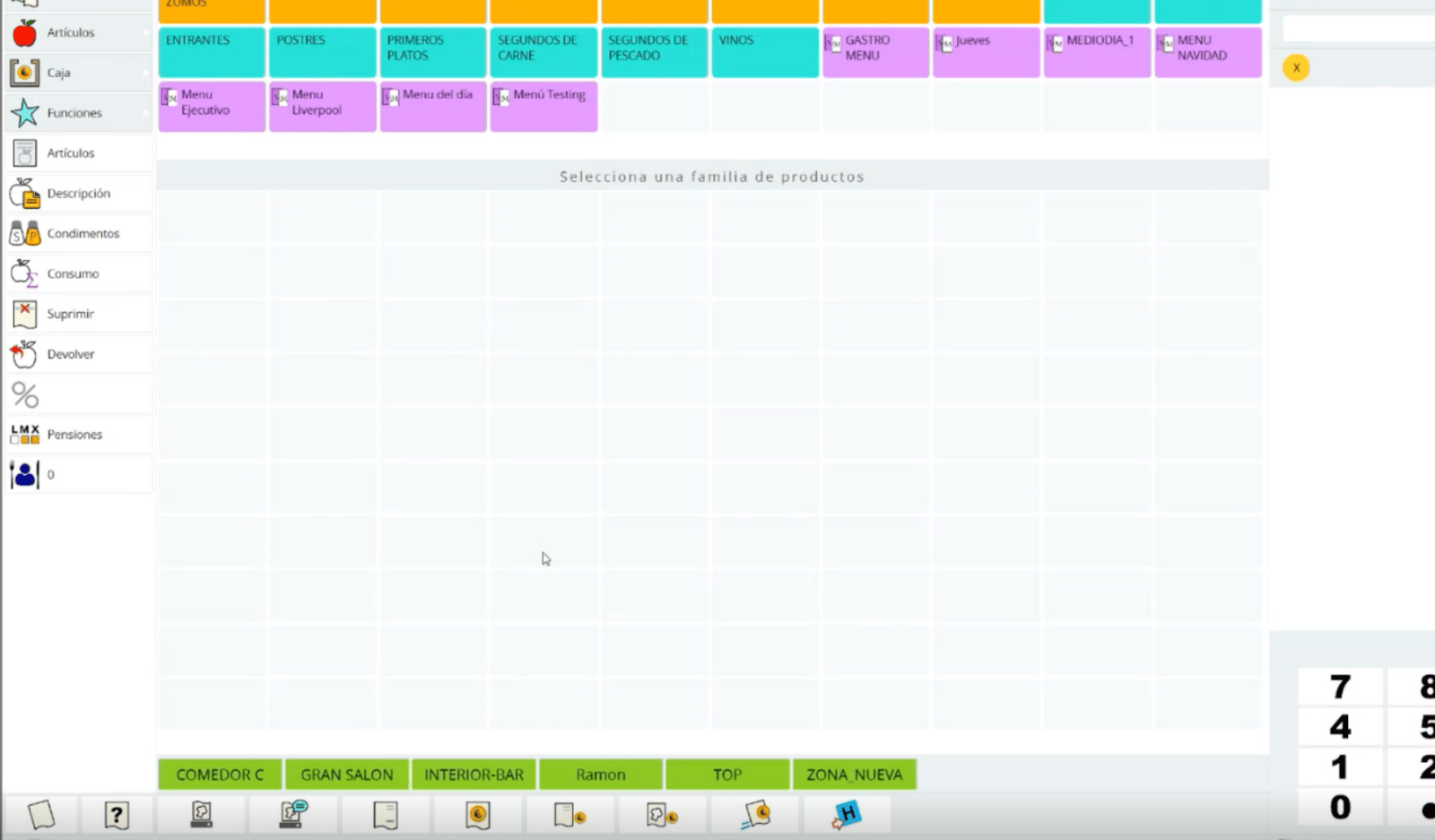Switch to GRAN SALON zone tab

point(347,775)
